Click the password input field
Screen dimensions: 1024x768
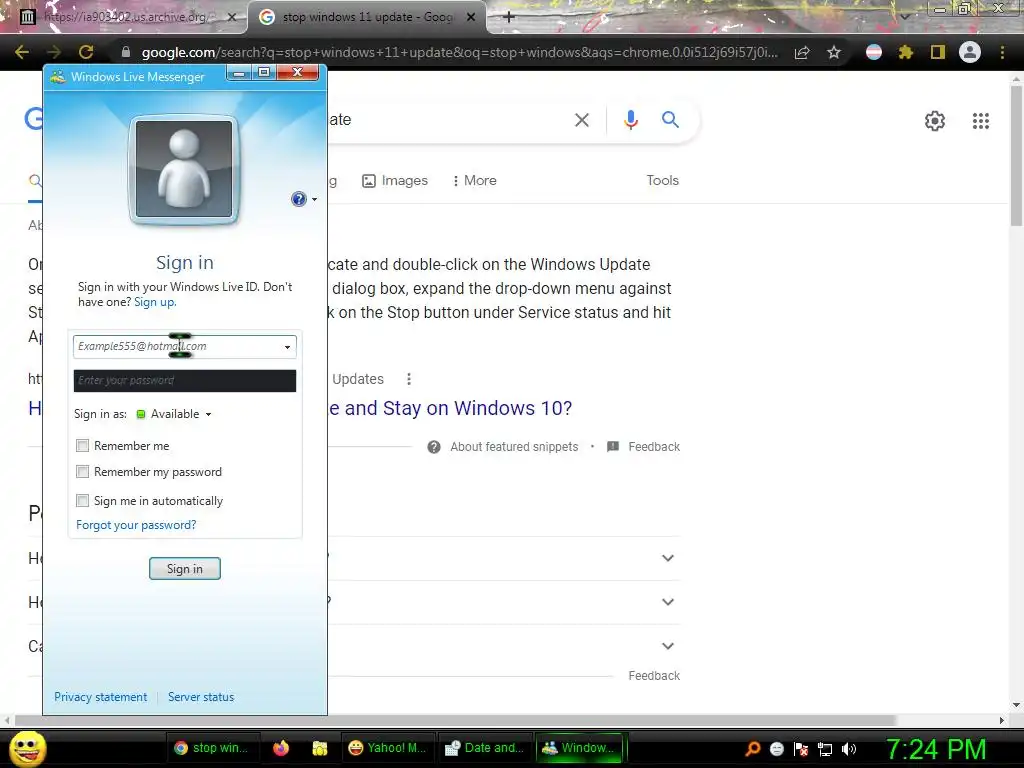click(x=185, y=381)
